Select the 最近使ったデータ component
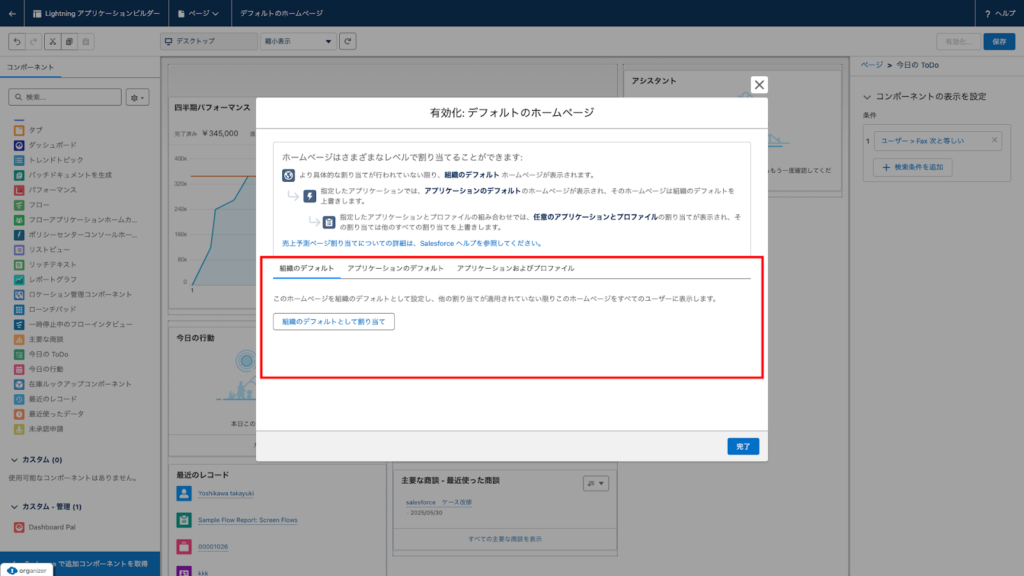The height and width of the screenshot is (576, 1024). pos(56,414)
